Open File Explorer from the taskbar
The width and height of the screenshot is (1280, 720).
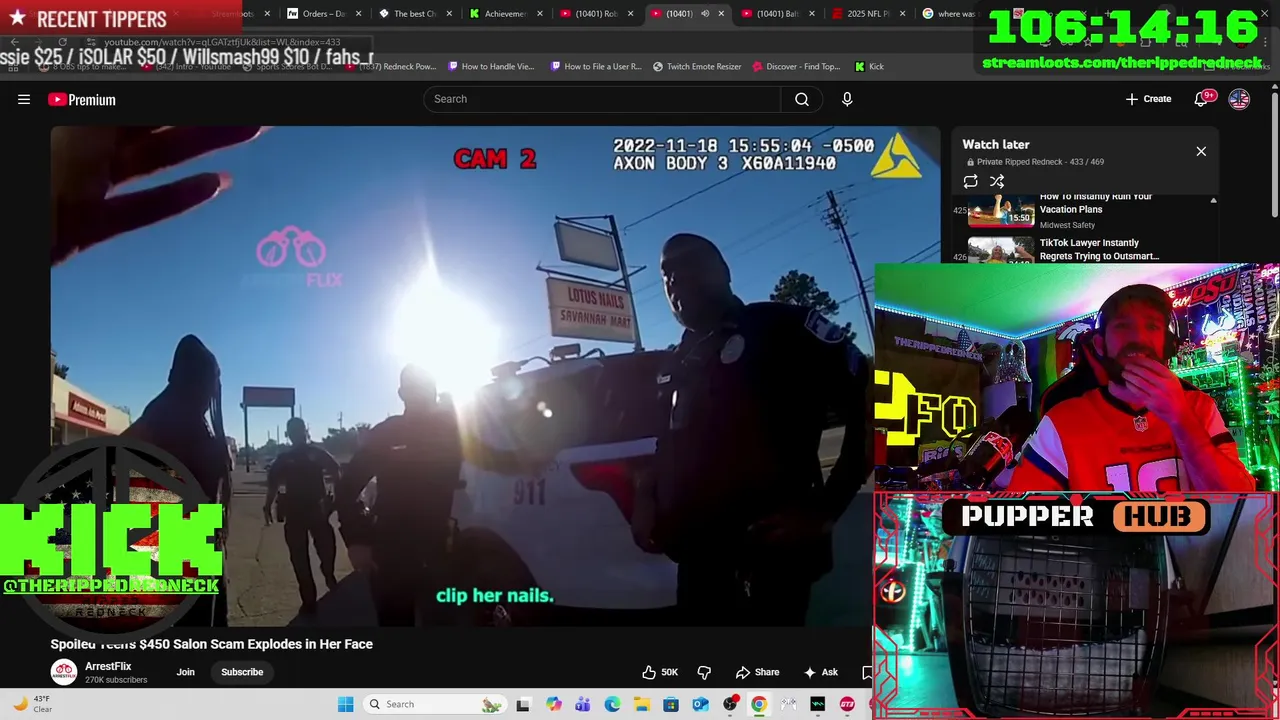[x=641, y=704]
